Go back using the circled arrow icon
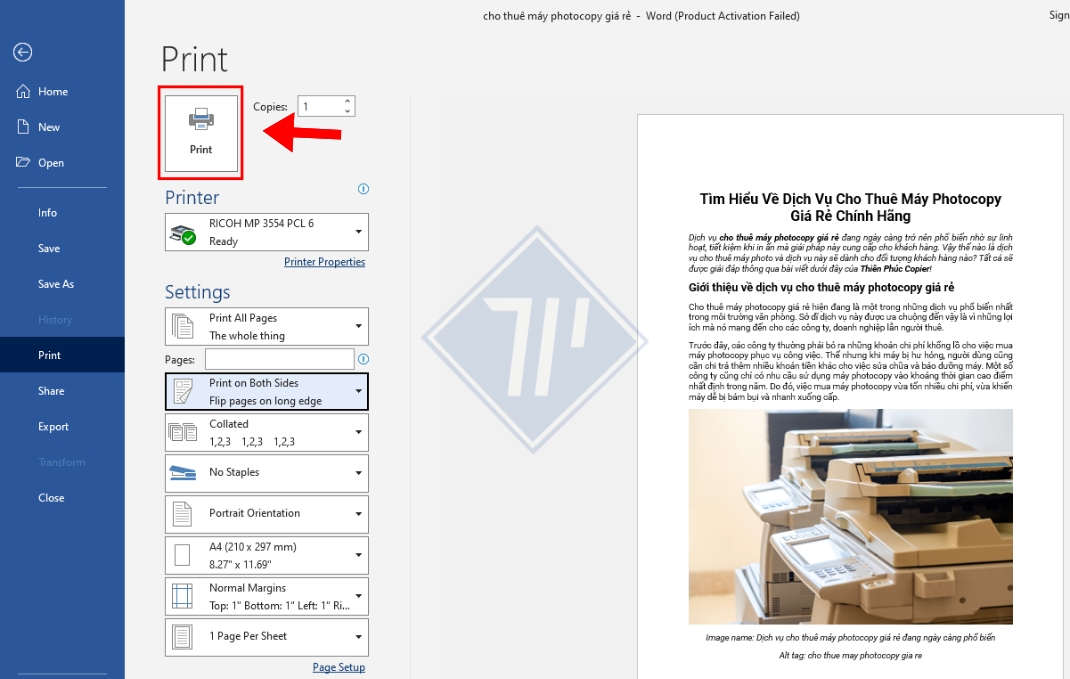This screenshot has height=679, width=1070. (x=23, y=53)
